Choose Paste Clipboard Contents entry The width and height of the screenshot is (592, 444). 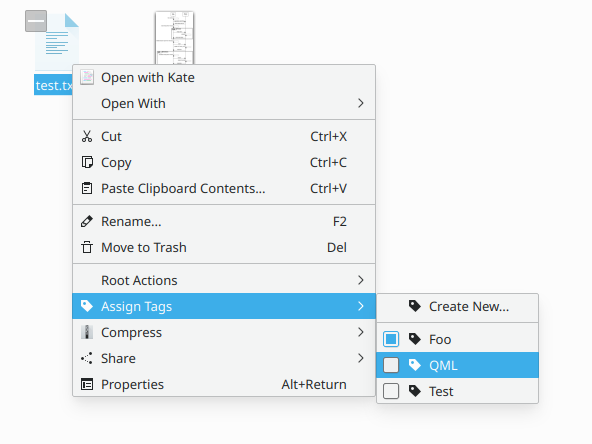click(x=224, y=188)
